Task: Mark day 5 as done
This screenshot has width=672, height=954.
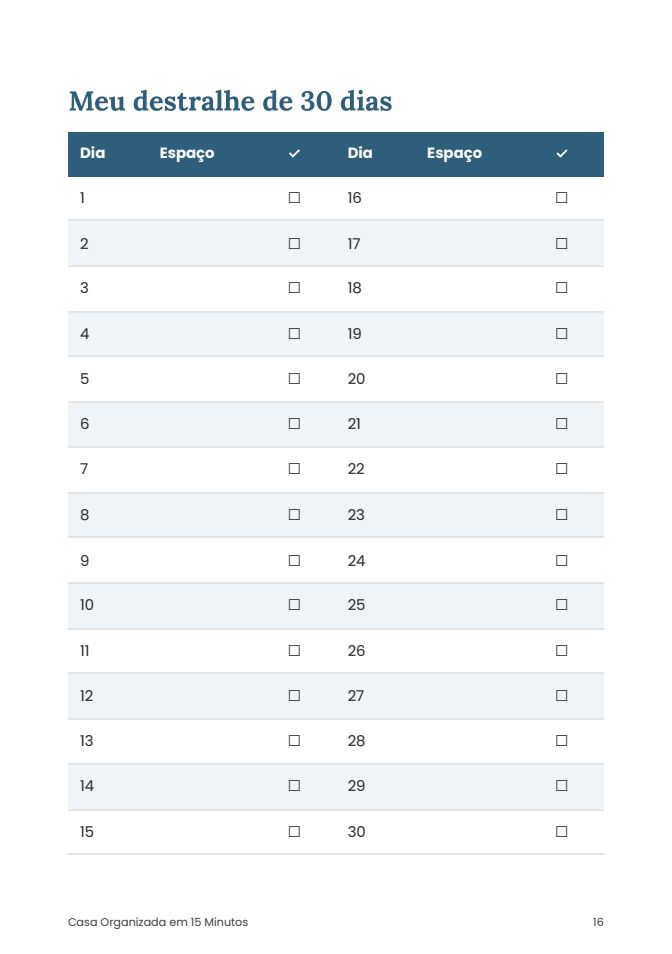Action: coord(294,378)
